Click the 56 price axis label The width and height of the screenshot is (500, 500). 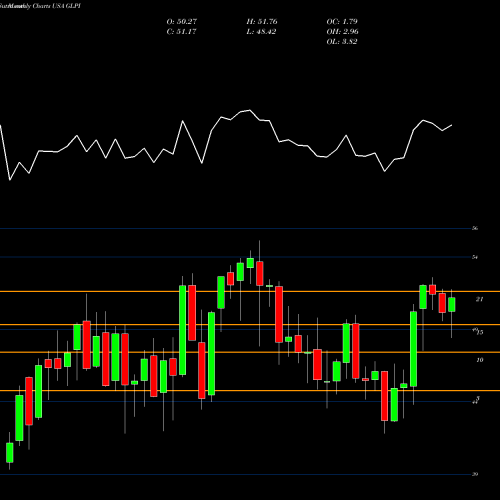point(475,228)
